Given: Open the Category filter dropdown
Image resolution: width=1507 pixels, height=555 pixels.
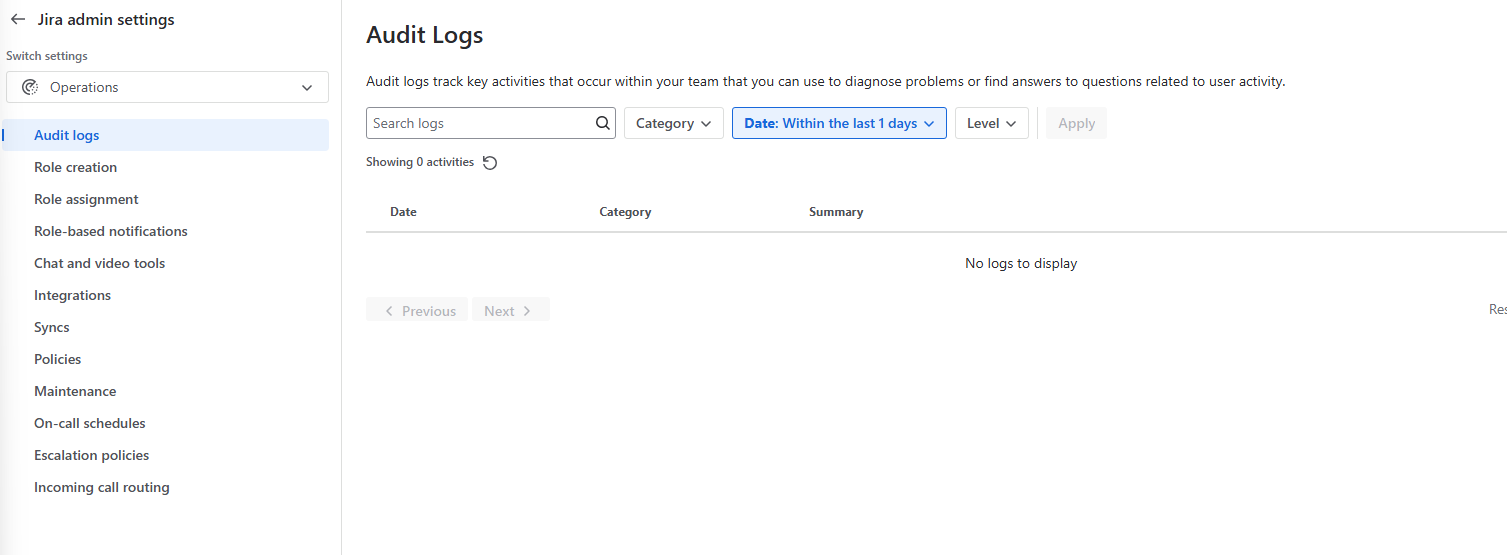Looking at the screenshot, I should click(x=674, y=123).
